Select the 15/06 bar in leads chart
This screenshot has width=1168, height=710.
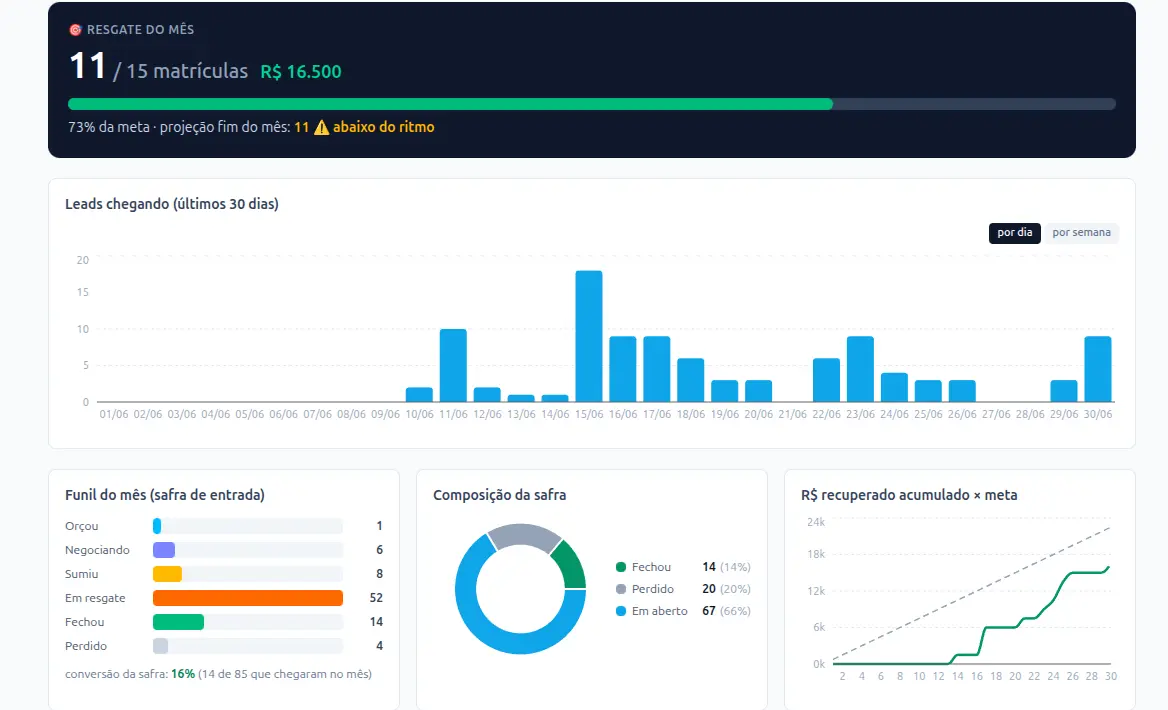[x=588, y=336]
